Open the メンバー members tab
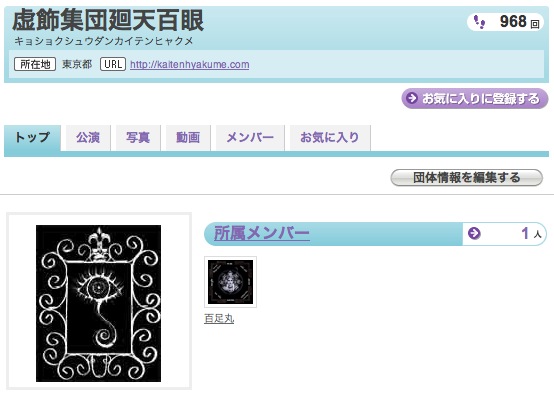The image size is (554, 401). 250,137
